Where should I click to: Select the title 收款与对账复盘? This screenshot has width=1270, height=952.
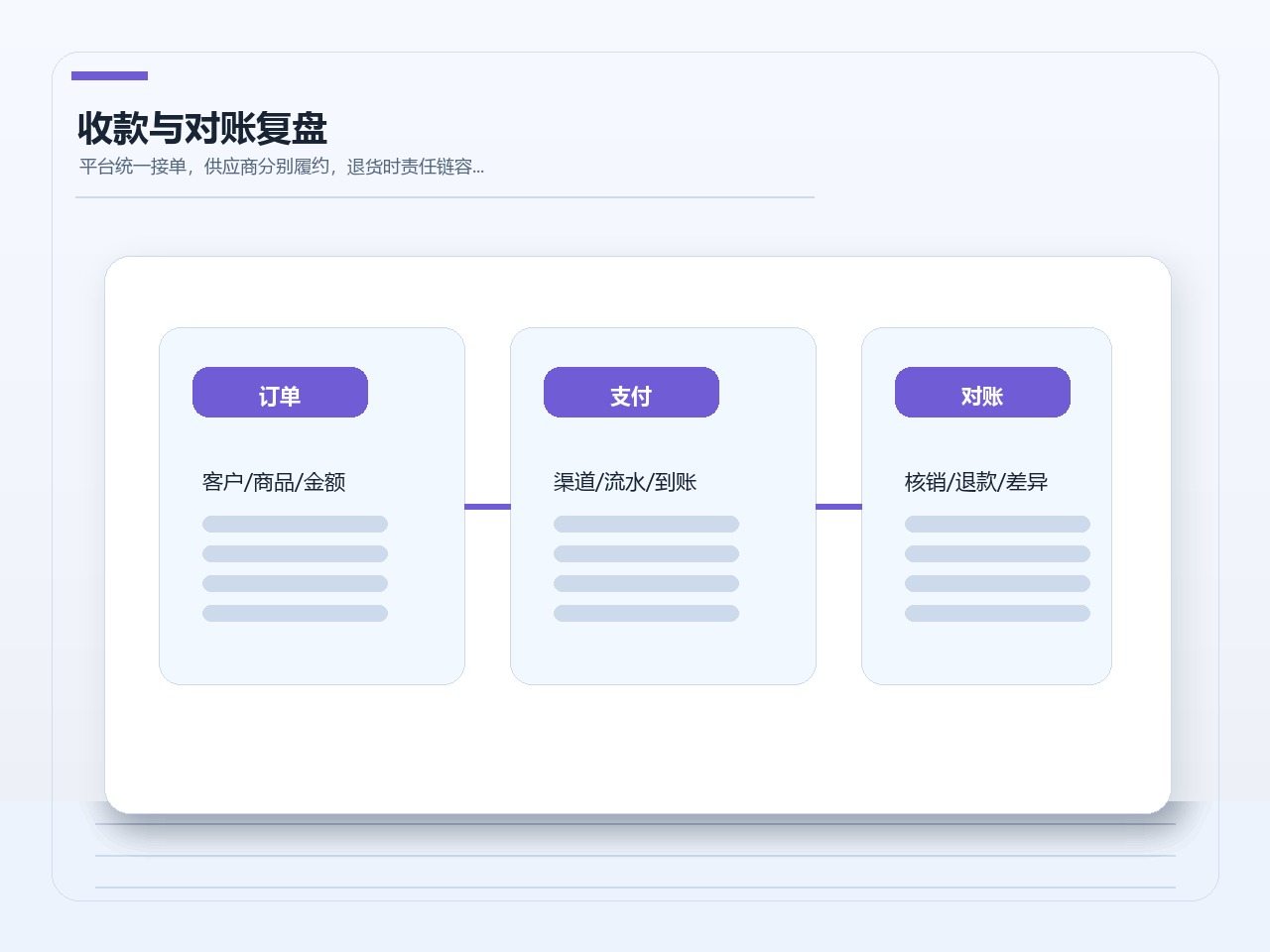202,128
